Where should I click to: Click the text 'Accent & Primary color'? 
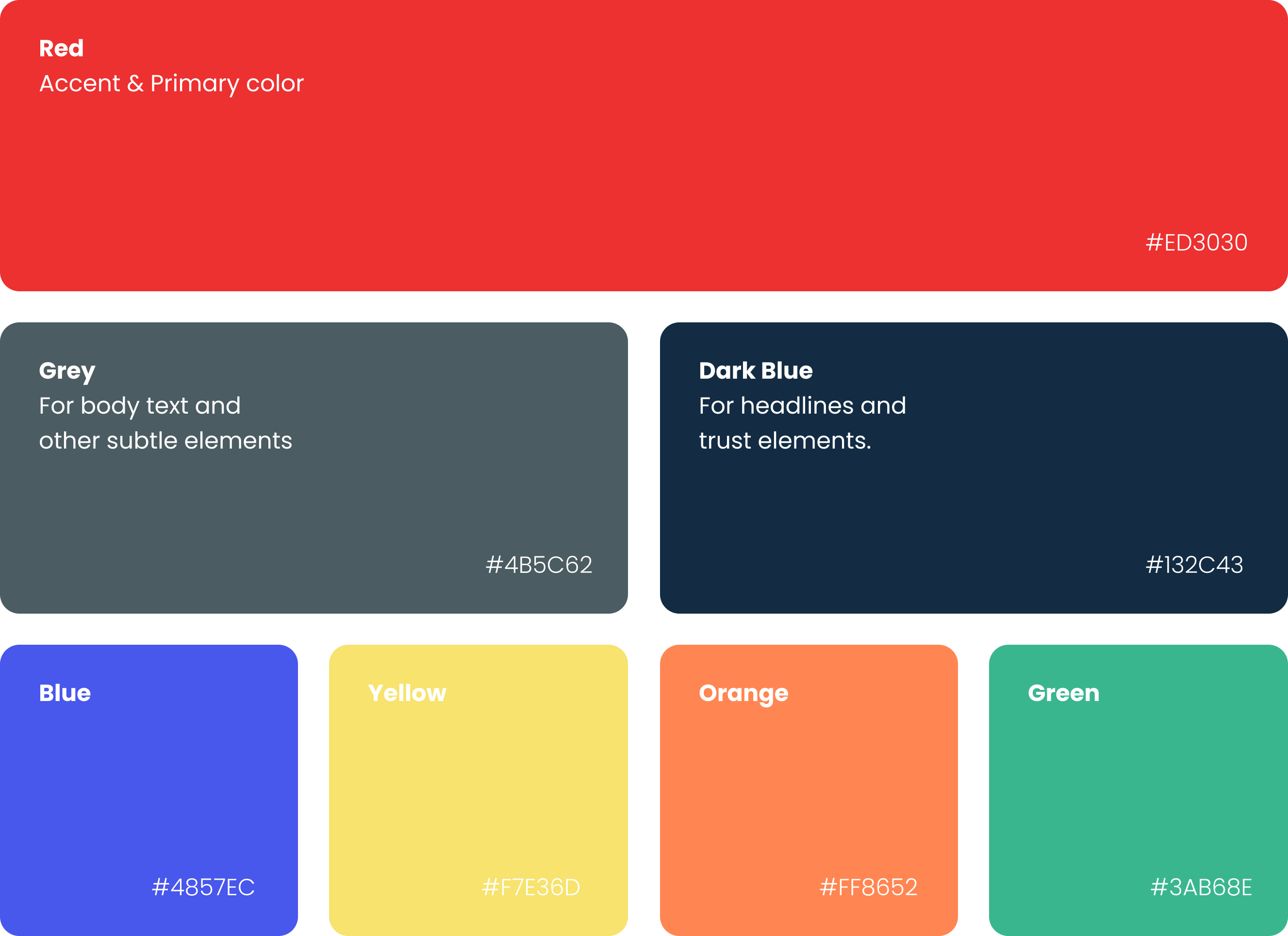(171, 84)
